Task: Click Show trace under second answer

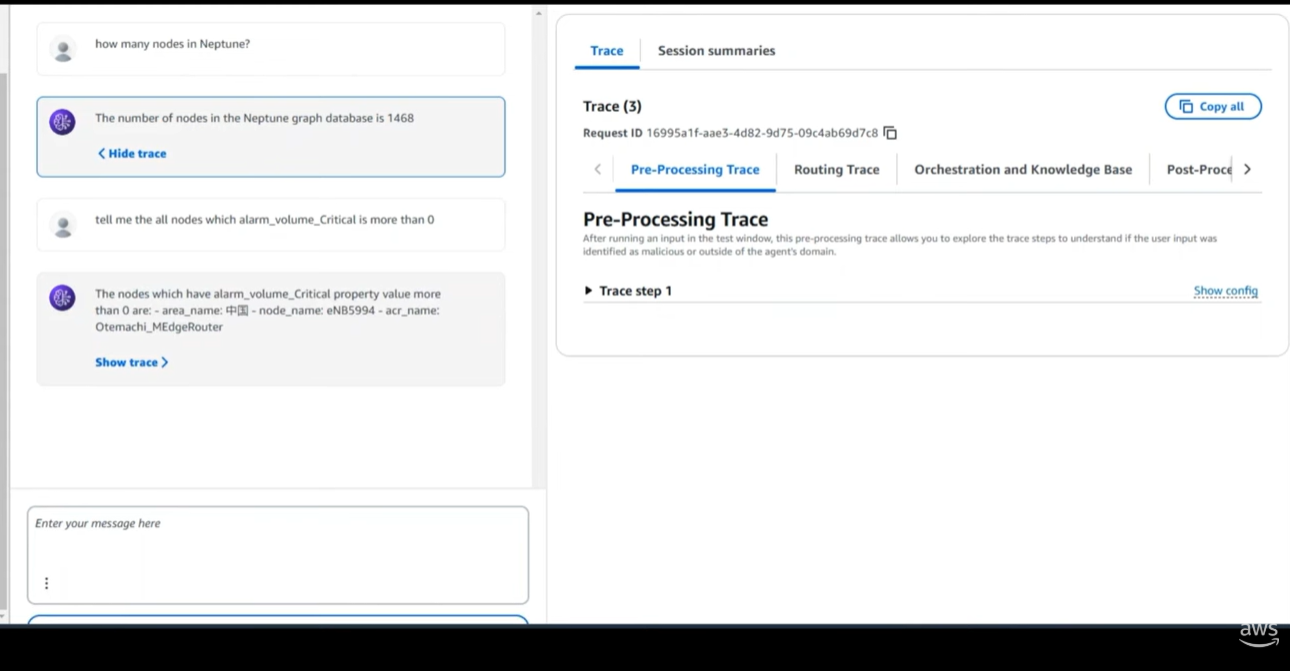Action: (132, 362)
